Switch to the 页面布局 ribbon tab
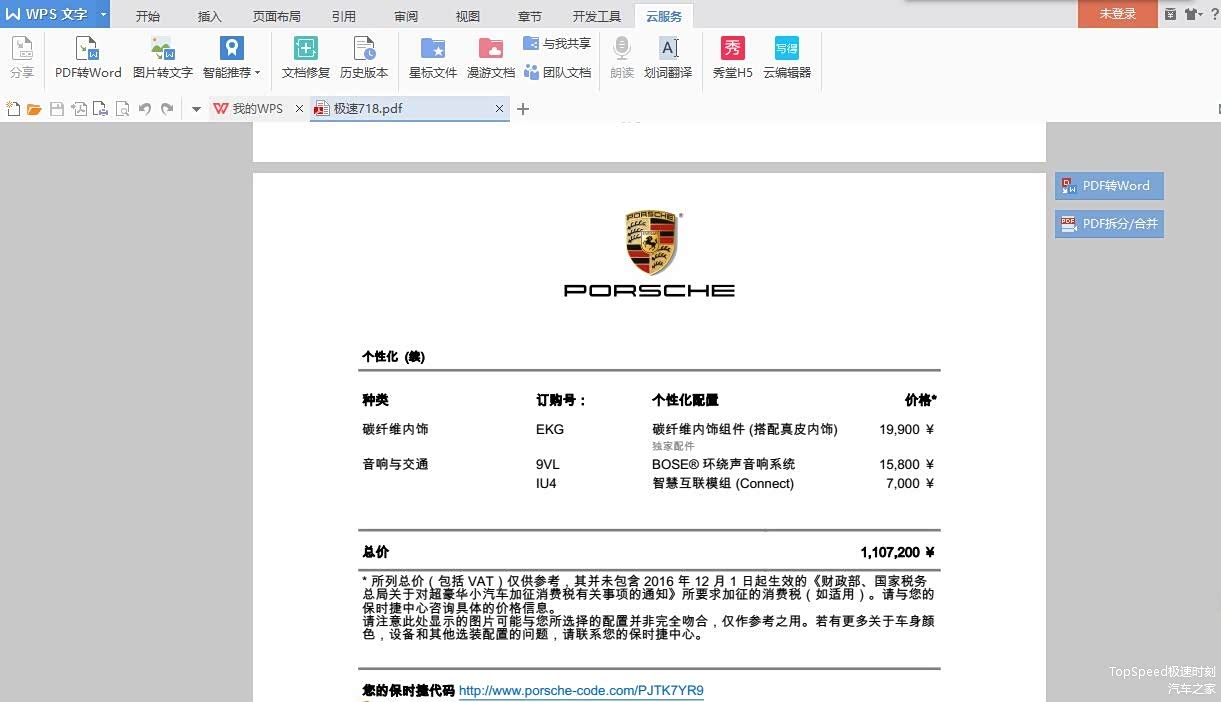The width and height of the screenshot is (1221, 702). [276, 16]
